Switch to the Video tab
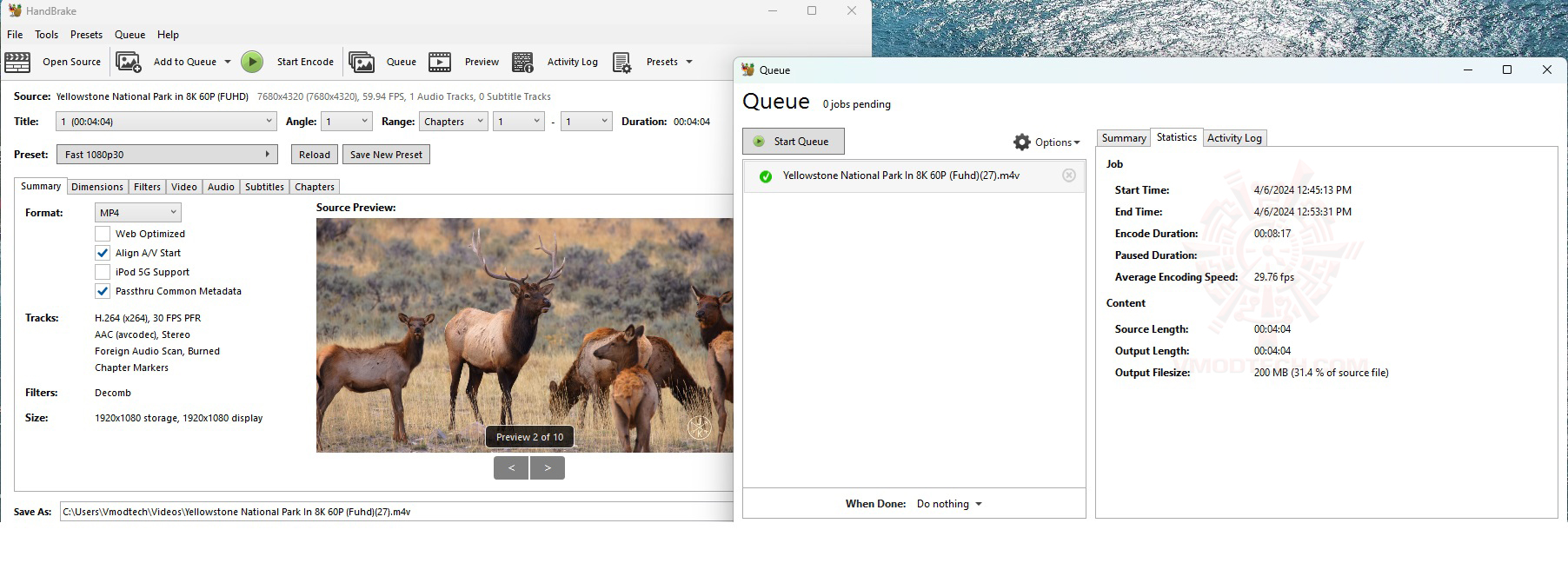The width and height of the screenshot is (1568, 563). coord(183,187)
